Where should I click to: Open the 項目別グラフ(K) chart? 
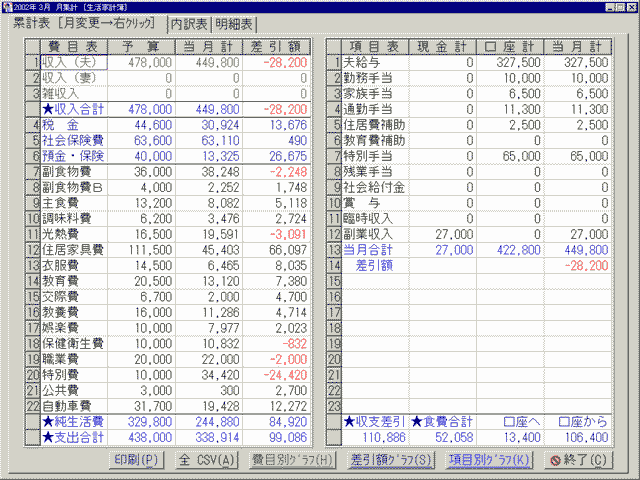coord(489,460)
